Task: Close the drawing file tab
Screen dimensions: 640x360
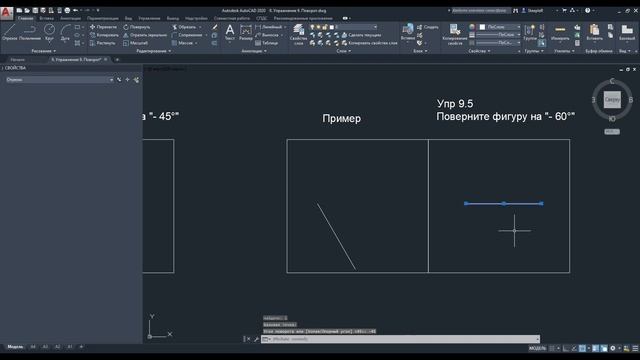Action: coord(105,60)
